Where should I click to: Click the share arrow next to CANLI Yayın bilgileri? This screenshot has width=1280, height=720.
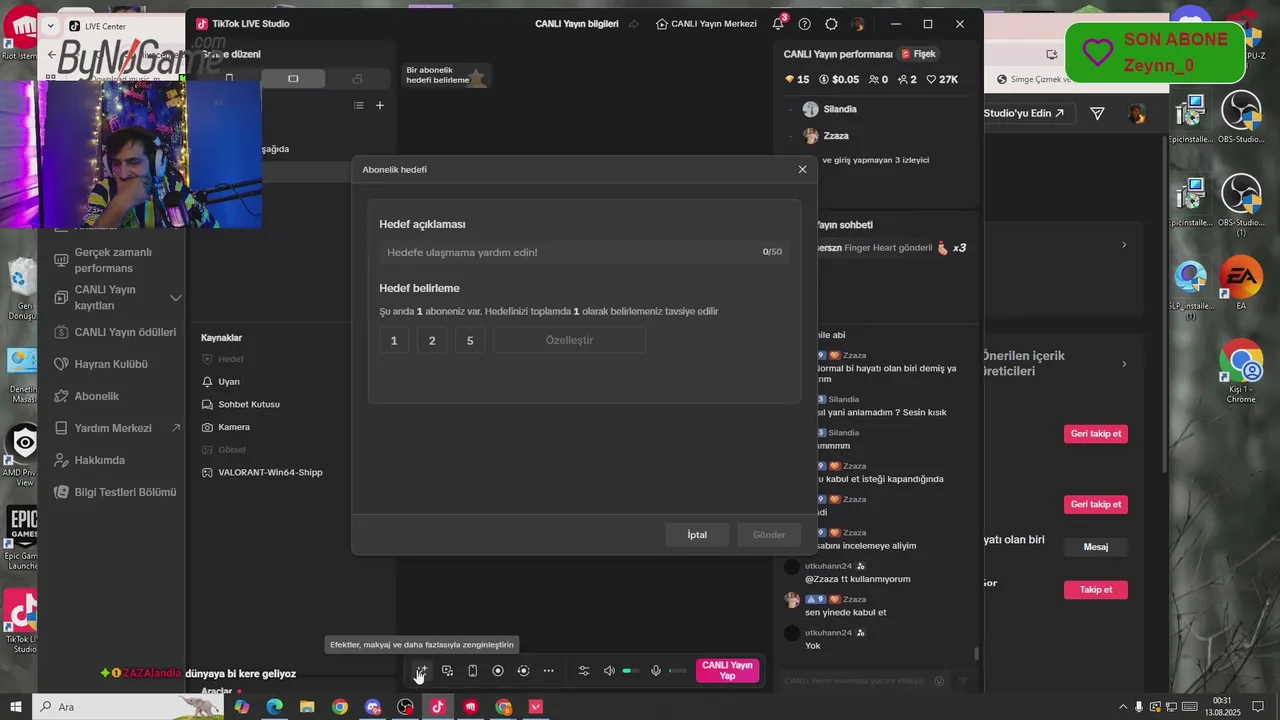click(x=633, y=24)
